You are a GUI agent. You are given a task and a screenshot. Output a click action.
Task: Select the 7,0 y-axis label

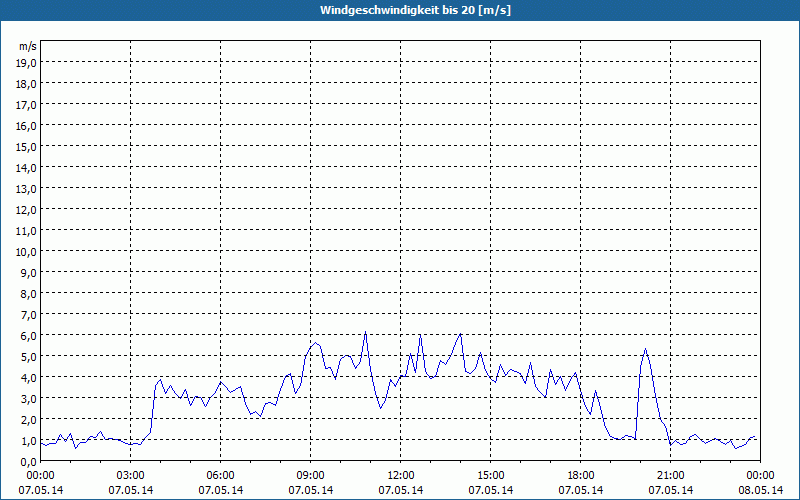[x=29, y=315]
